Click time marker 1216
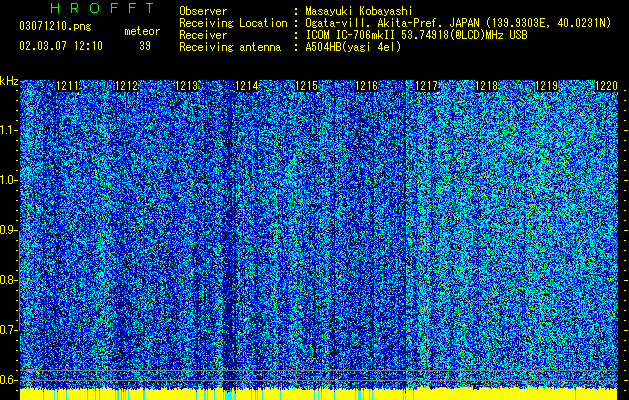The image size is (629, 400). 367,86
